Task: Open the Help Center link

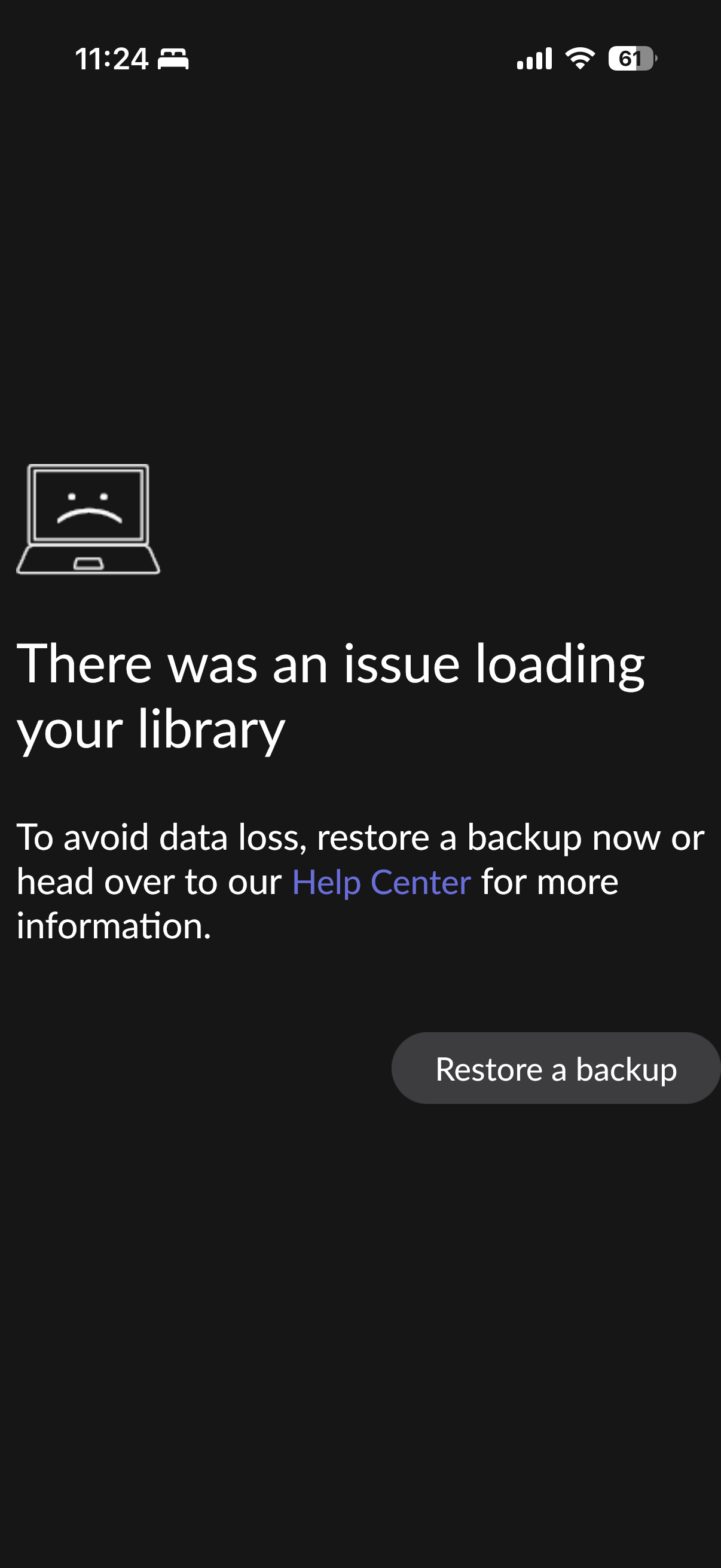Action: [381, 882]
